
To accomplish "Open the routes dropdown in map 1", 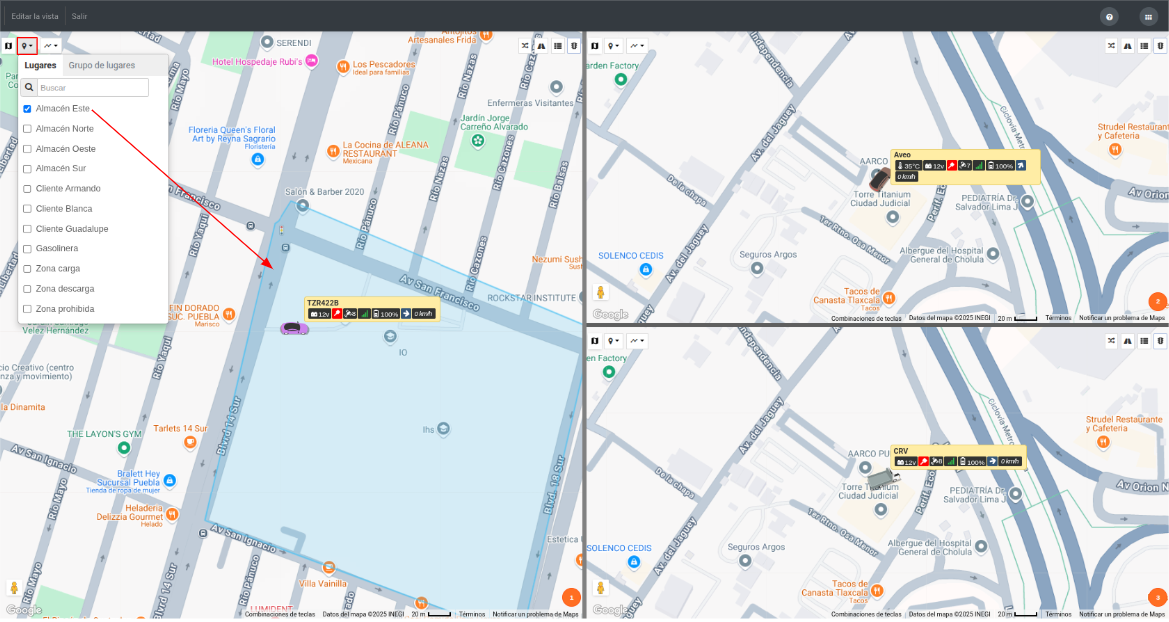I will [50, 46].
